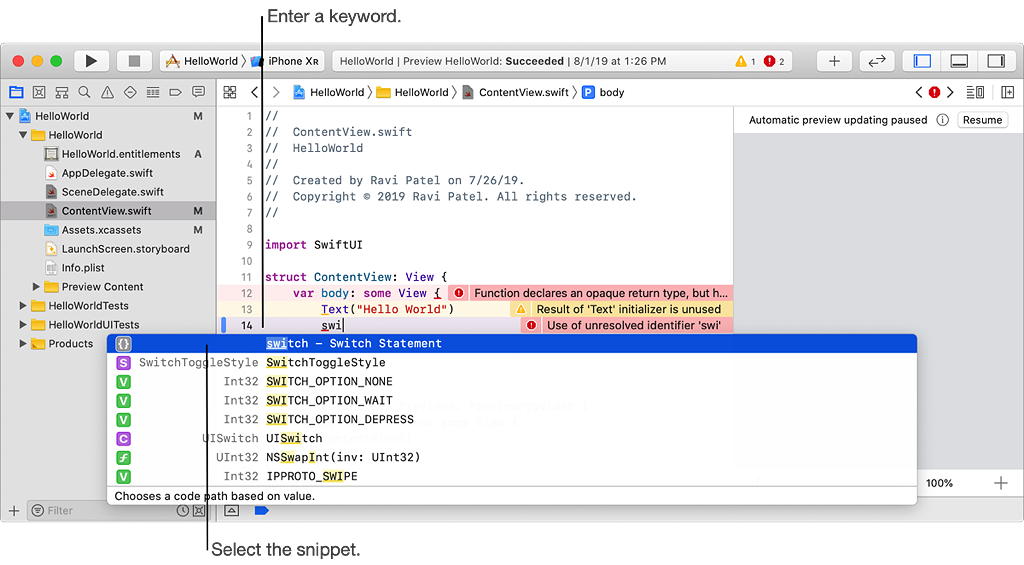The image size is (1024, 565).
Task: Show the Find navigator
Action: (84, 92)
